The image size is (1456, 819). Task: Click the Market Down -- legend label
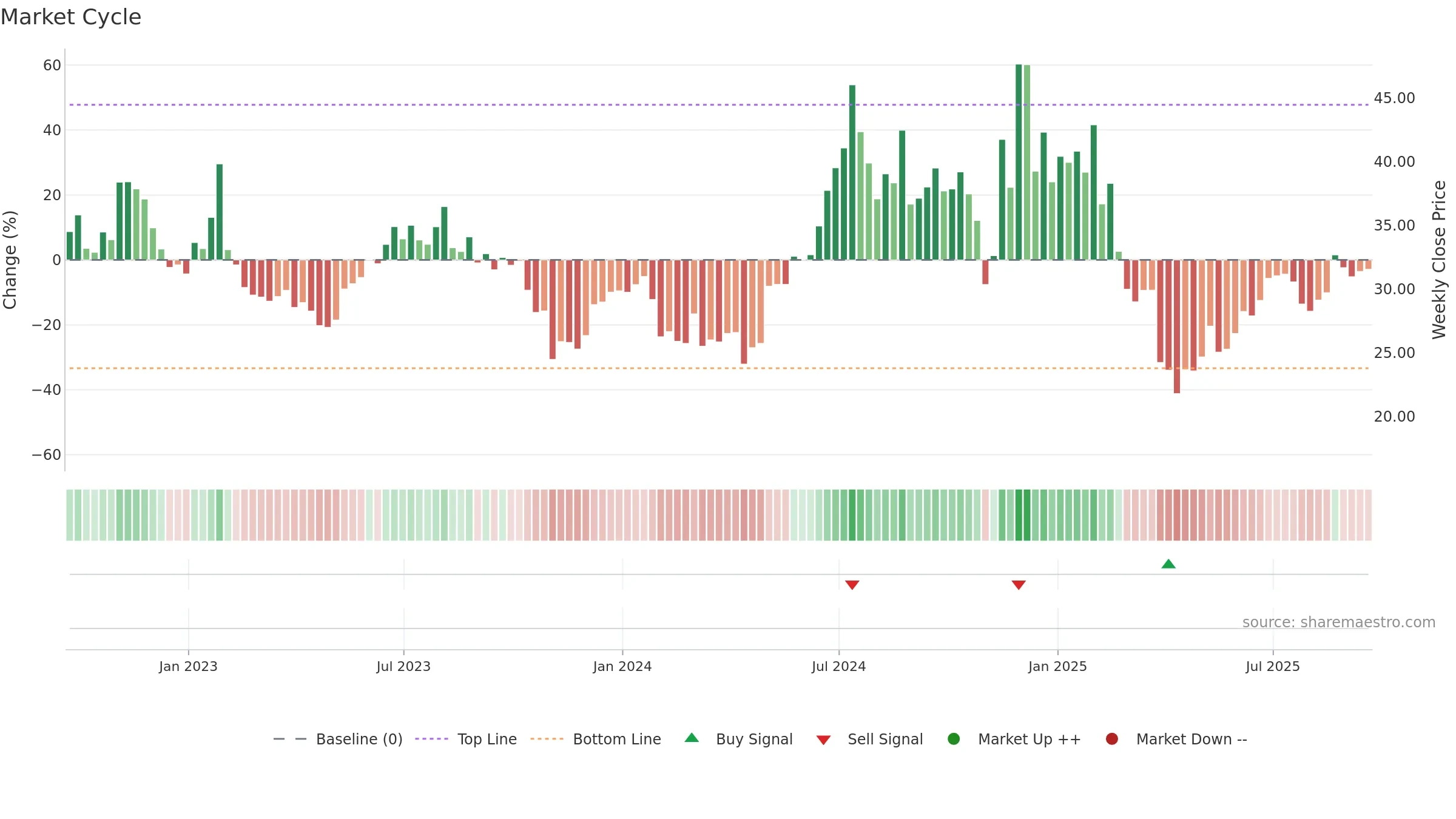1191,739
